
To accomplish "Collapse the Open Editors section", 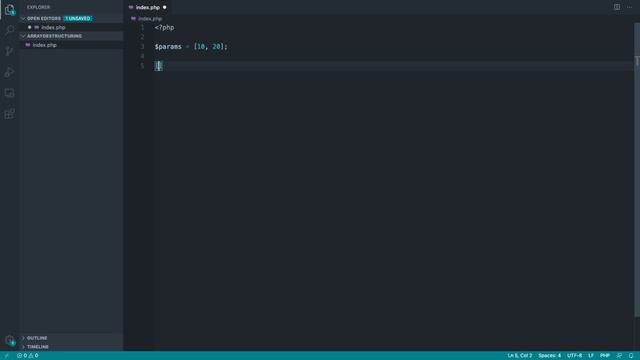I will tap(23, 18).
